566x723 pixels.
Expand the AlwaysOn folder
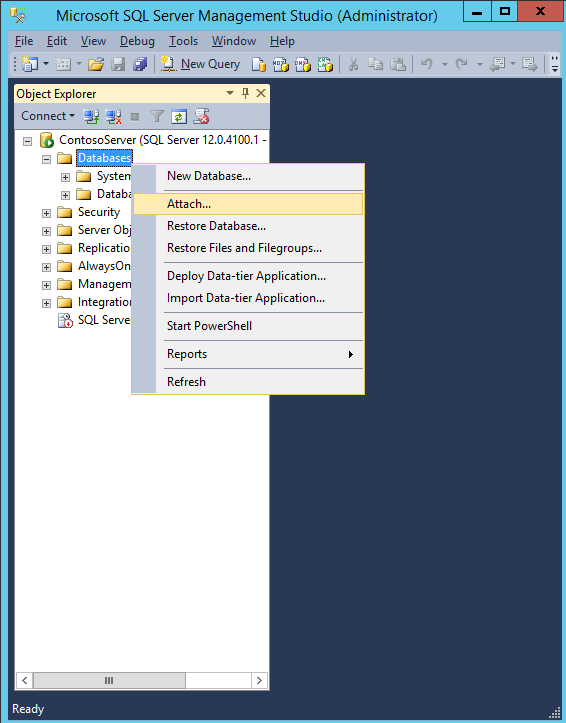point(46,267)
